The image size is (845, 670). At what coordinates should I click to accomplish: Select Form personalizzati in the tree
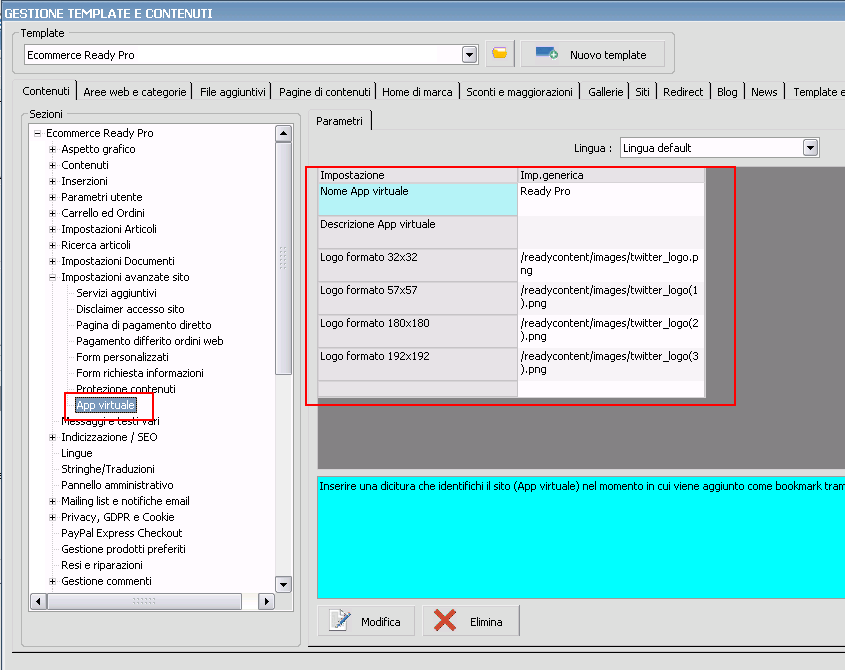122,357
